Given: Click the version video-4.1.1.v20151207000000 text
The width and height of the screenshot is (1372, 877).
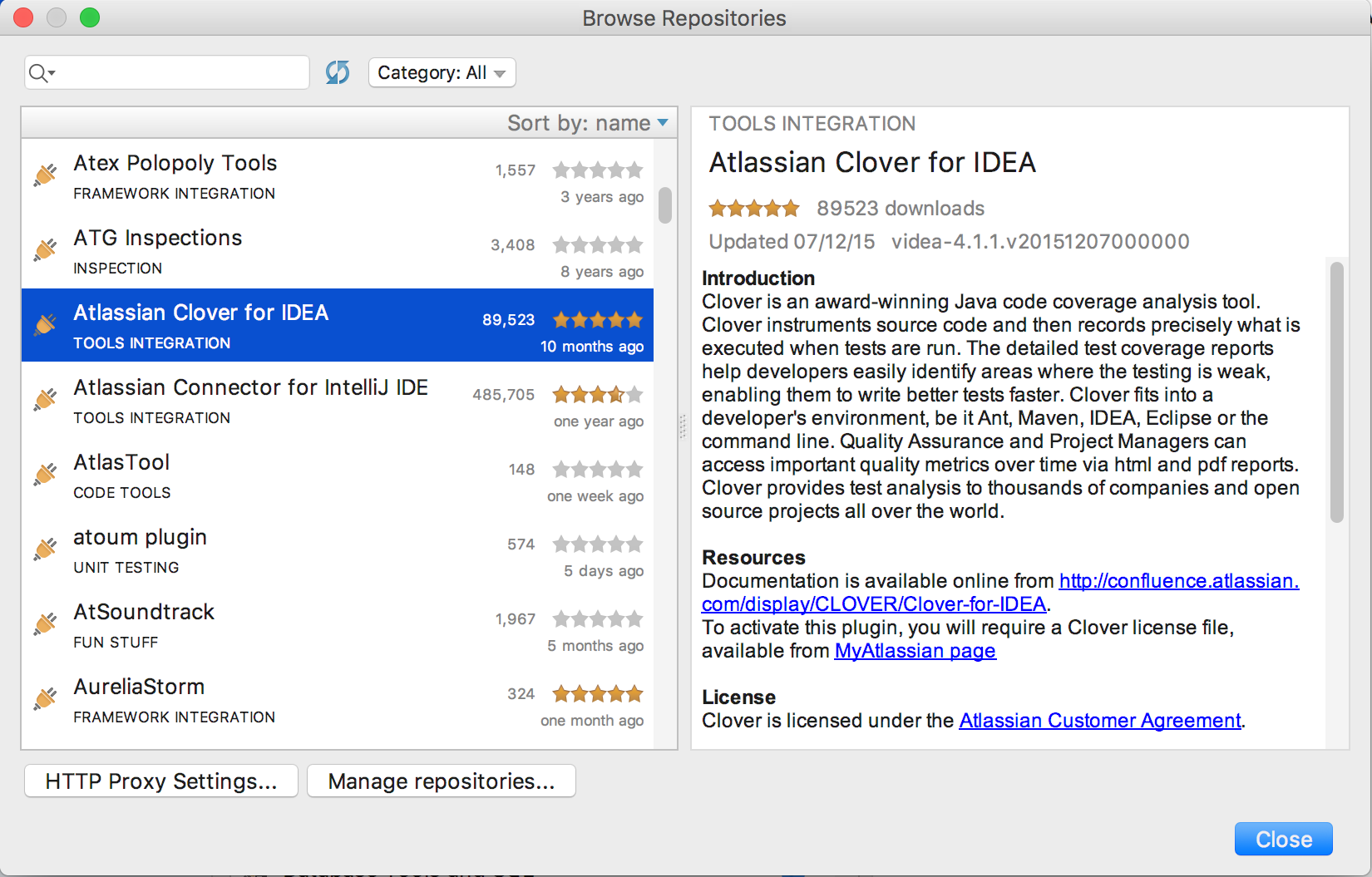Looking at the screenshot, I should 1040,242.
